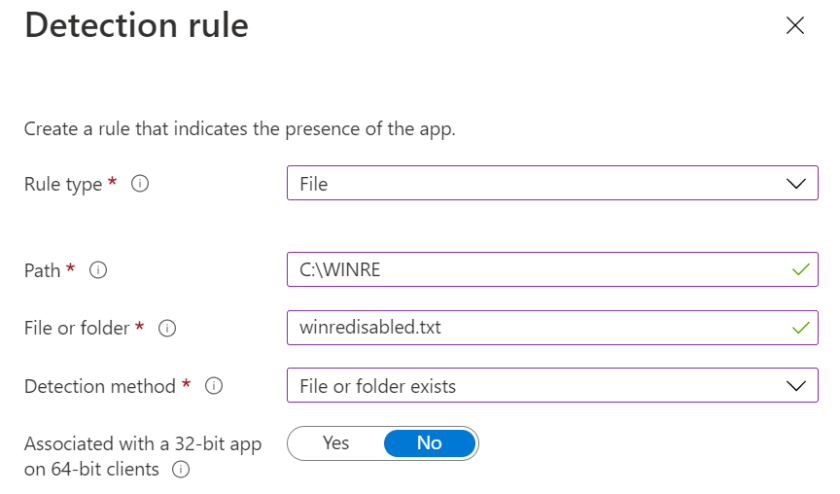Expand the Rule type chevron arrow
The width and height of the screenshot is (840, 494).
[x=796, y=184]
